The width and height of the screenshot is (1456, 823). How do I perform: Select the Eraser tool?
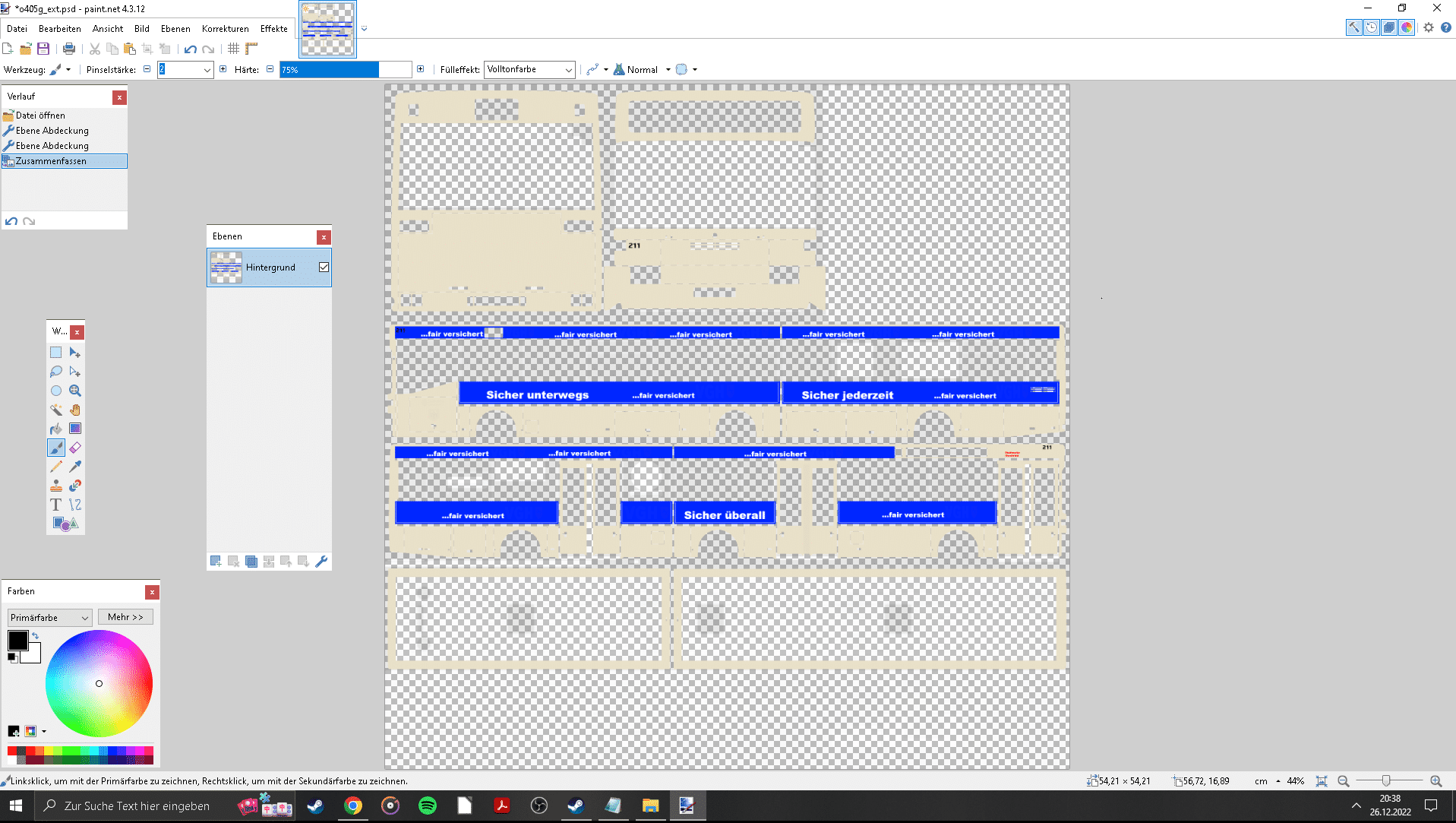tap(75, 448)
